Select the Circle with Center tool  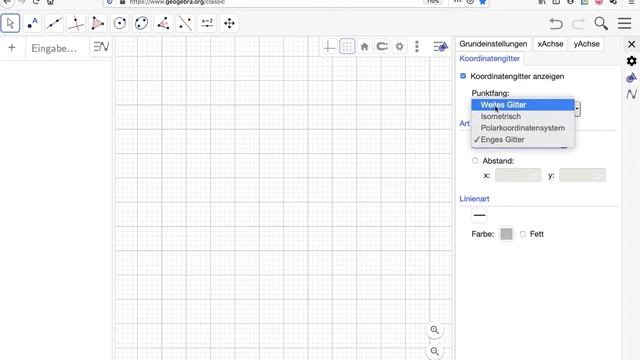(120, 23)
